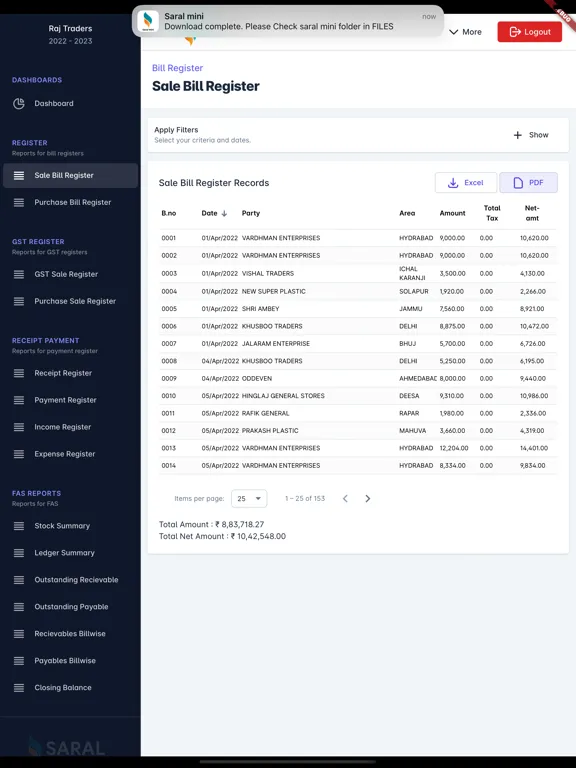
Task: Click the Bill Register breadcrumb link
Action: point(177,68)
